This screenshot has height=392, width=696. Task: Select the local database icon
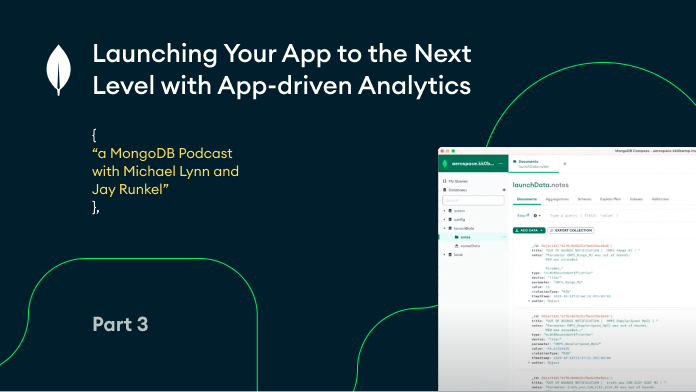[x=450, y=255]
